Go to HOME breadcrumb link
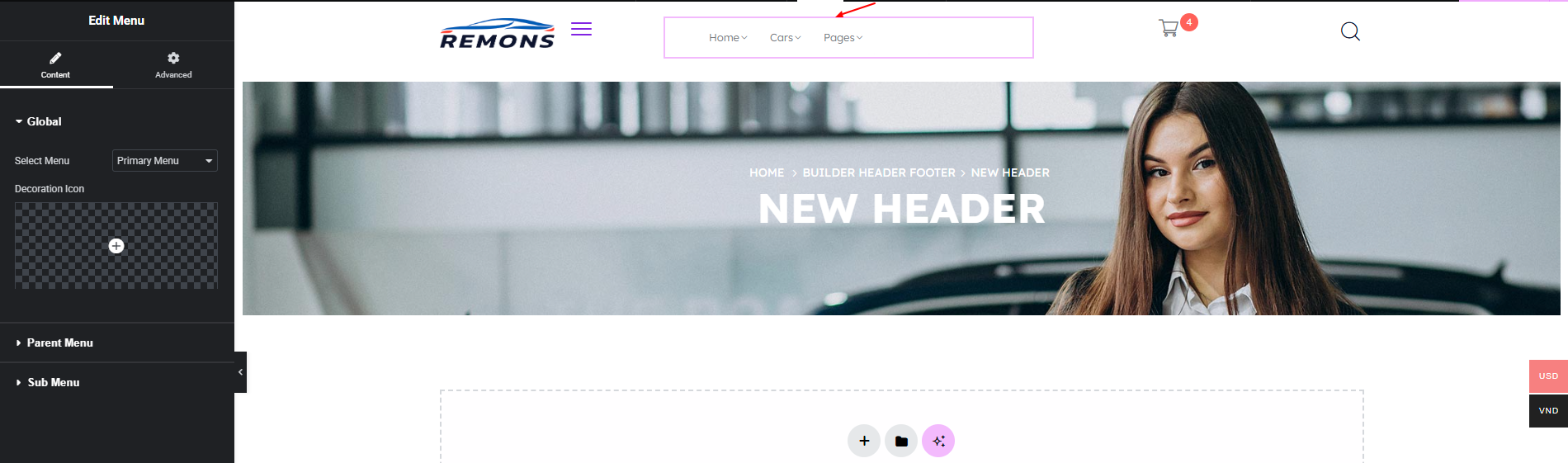Image resolution: width=1568 pixels, height=463 pixels. click(x=767, y=172)
